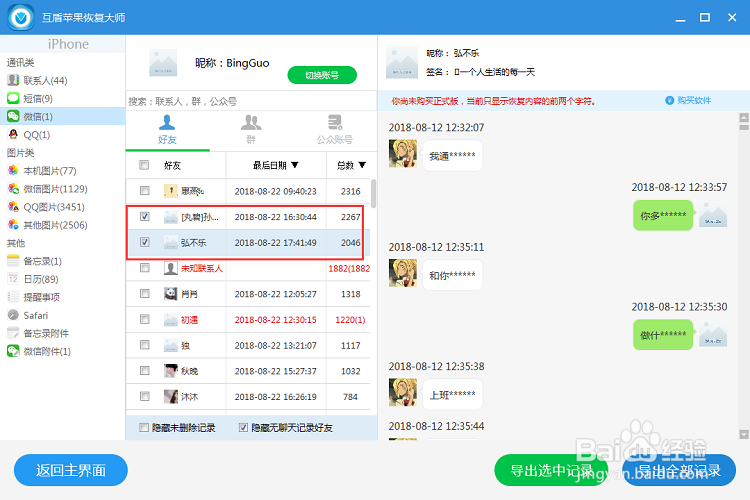Click avatar beside 你多****** message
The height and width of the screenshot is (500, 750).
click(713, 213)
